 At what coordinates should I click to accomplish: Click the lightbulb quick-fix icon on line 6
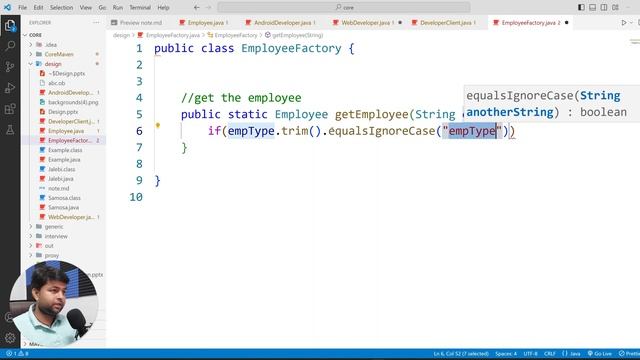pyautogui.click(x=158, y=125)
